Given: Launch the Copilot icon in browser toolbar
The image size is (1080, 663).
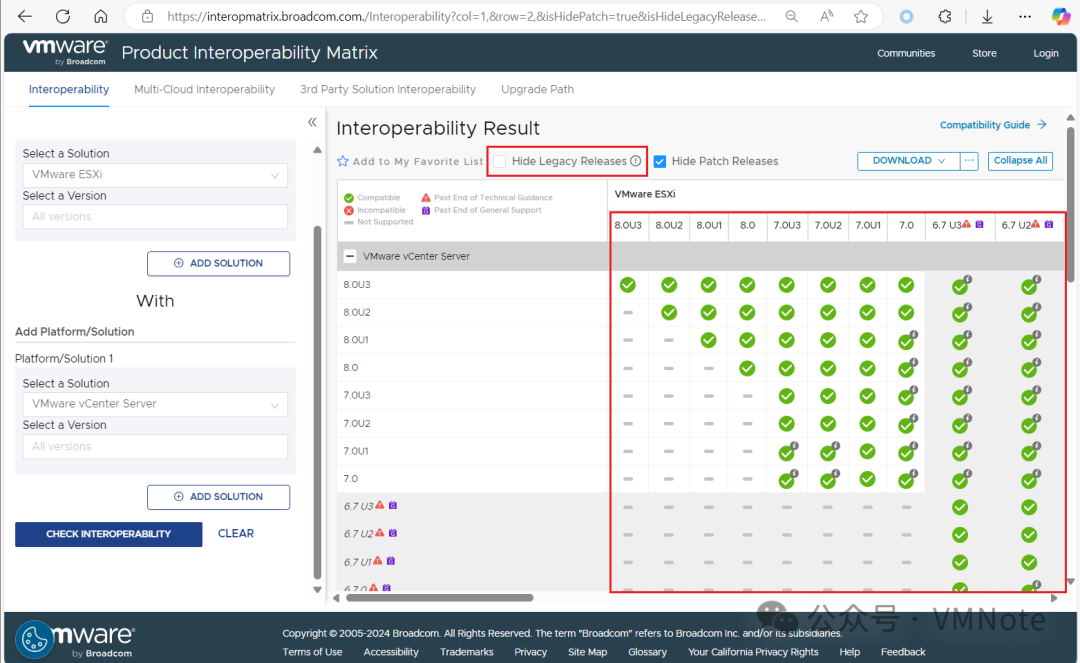Looking at the screenshot, I should click(x=1061, y=17).
